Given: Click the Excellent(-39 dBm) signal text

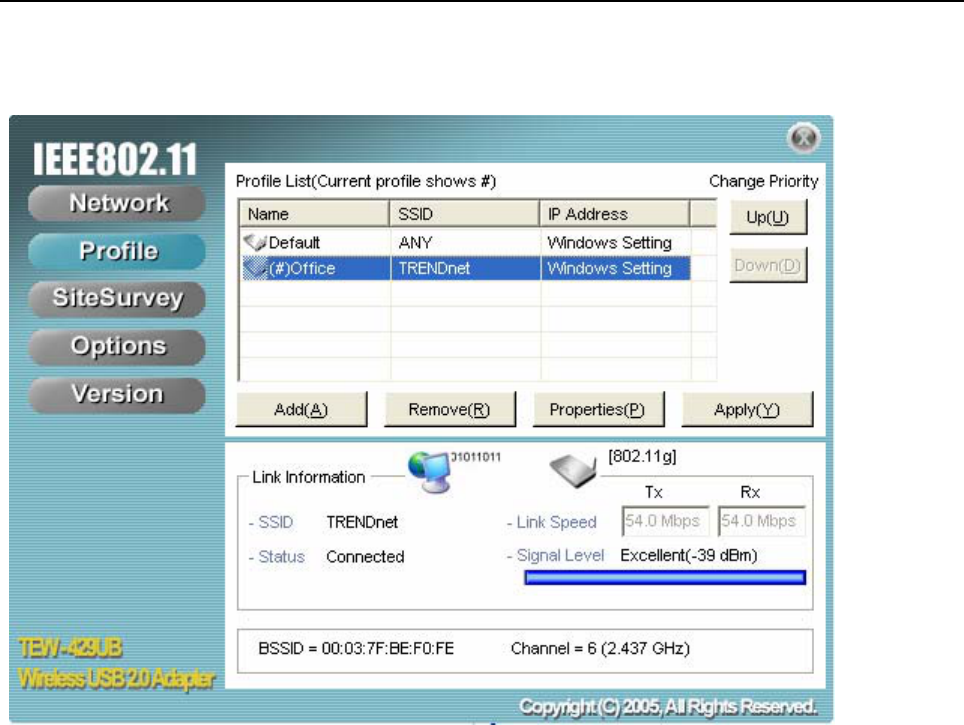Looking at the screenshot, I should coord(689,556).
